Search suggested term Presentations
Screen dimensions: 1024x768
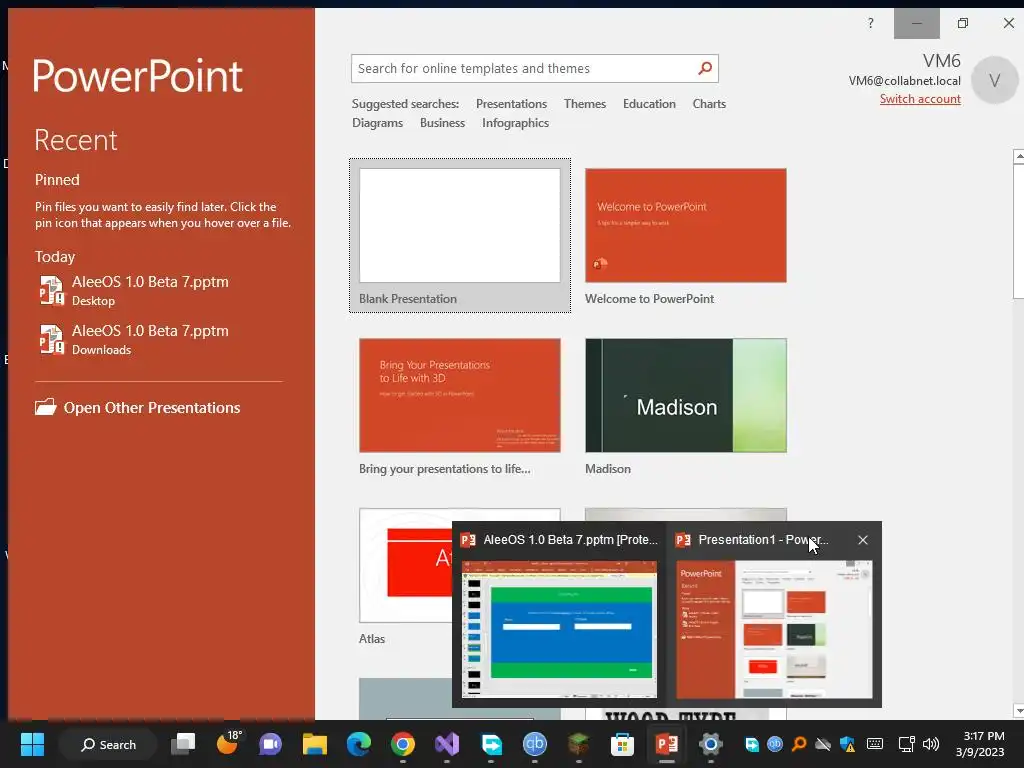(x=511, y=104)
